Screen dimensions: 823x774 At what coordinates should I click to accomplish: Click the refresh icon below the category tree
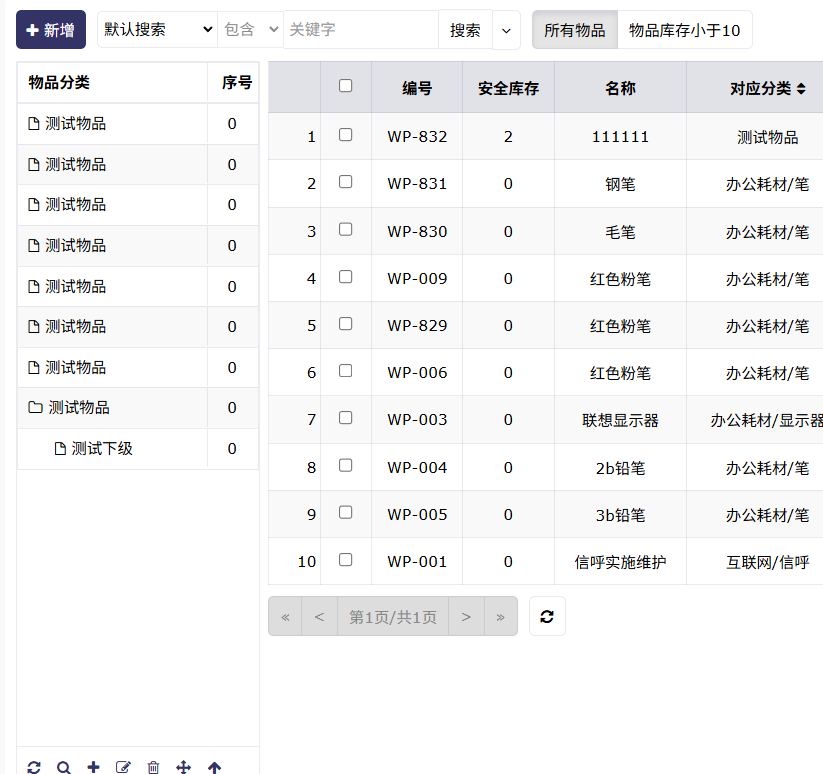(34, 767)
